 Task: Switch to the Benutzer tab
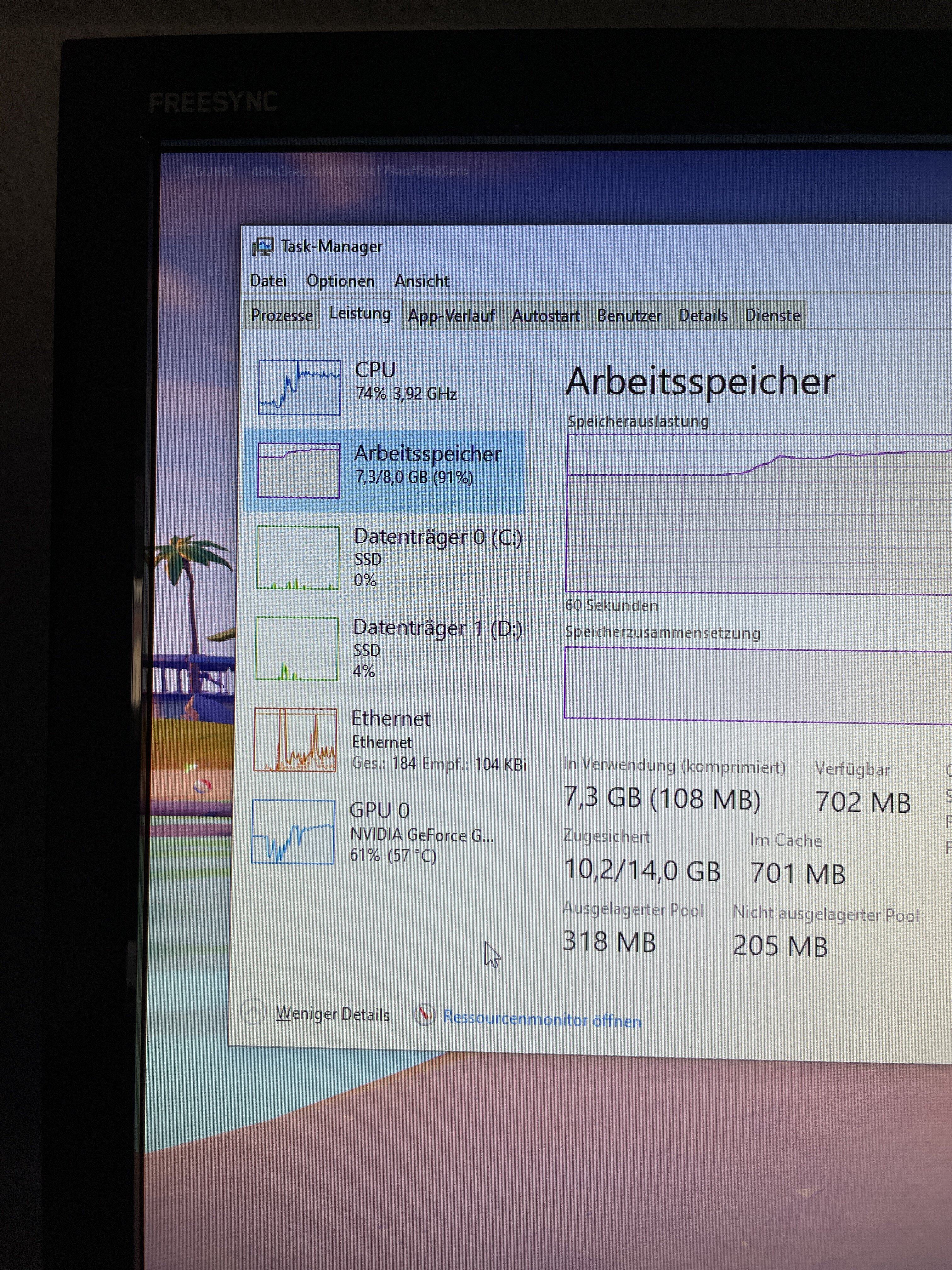(x=629, y=316)
